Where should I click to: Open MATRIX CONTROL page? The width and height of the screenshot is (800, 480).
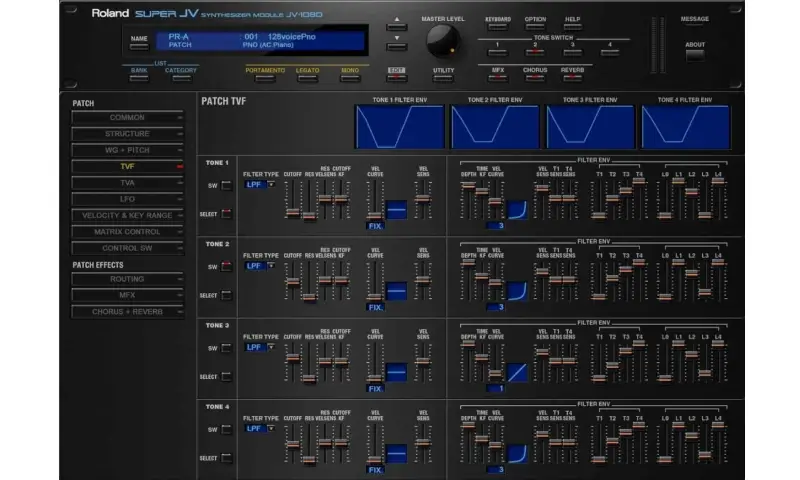127,232
